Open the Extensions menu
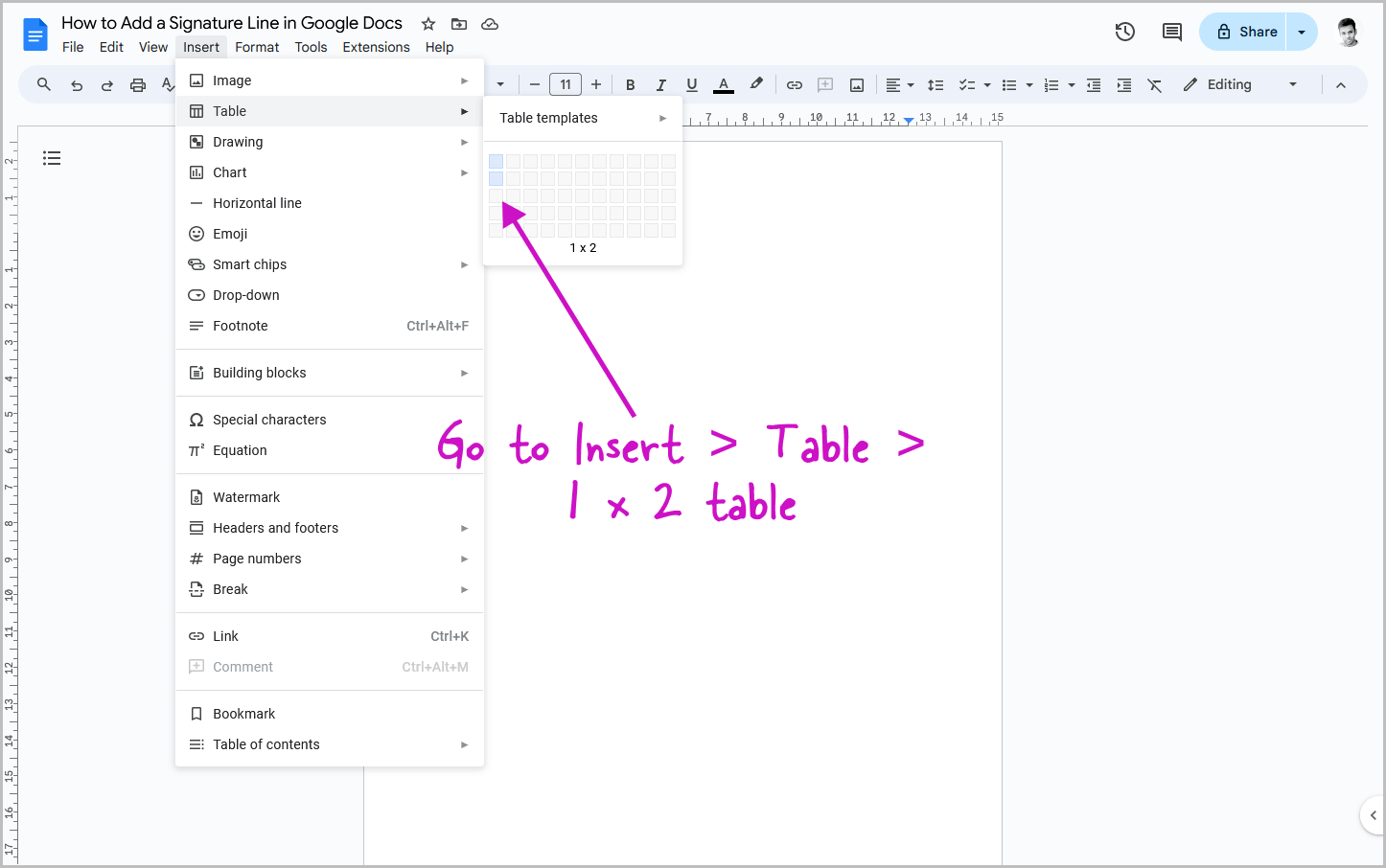This screenshot has height=868, width=1386. coord(376,47)
